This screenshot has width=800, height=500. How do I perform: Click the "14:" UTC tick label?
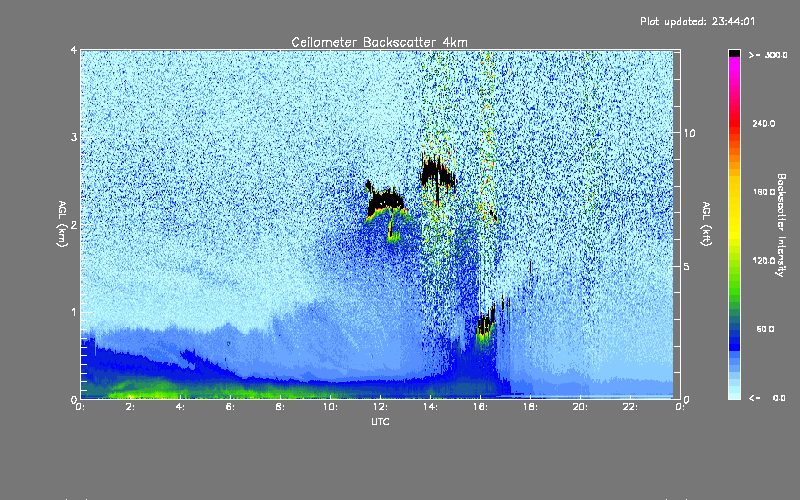(x=430, y=407)
